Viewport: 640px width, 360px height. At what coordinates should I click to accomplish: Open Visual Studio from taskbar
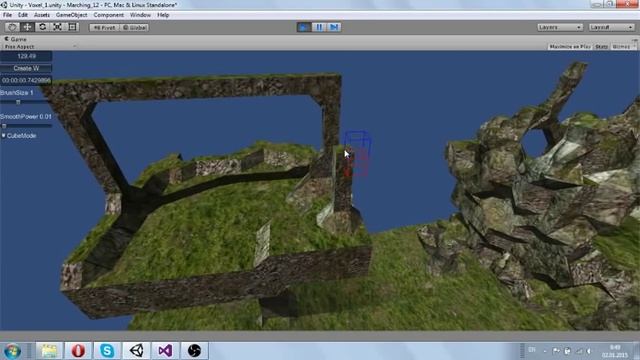(x=165, y=351)
